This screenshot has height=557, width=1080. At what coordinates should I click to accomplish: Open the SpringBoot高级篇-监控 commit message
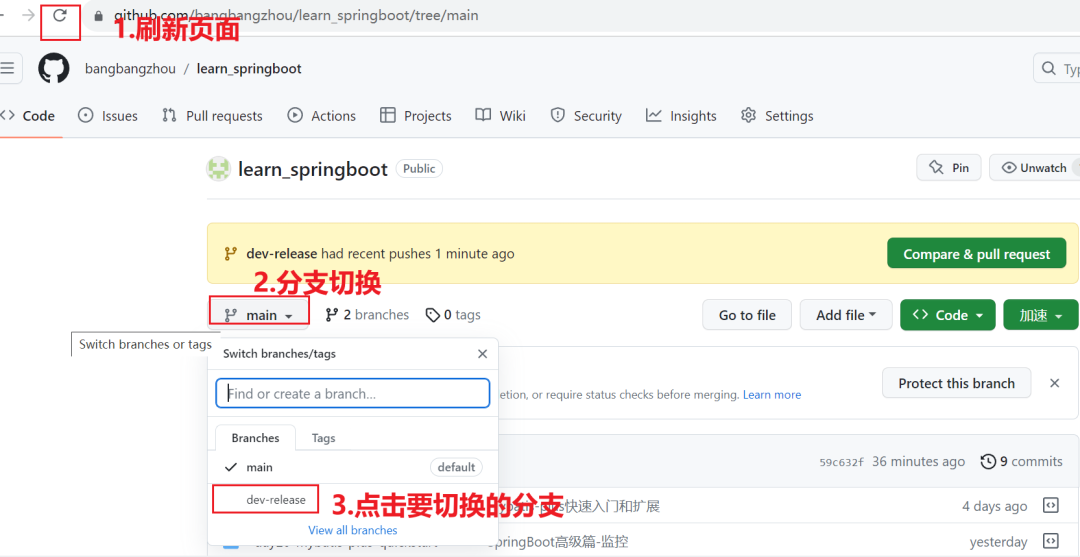coord(557,542)
